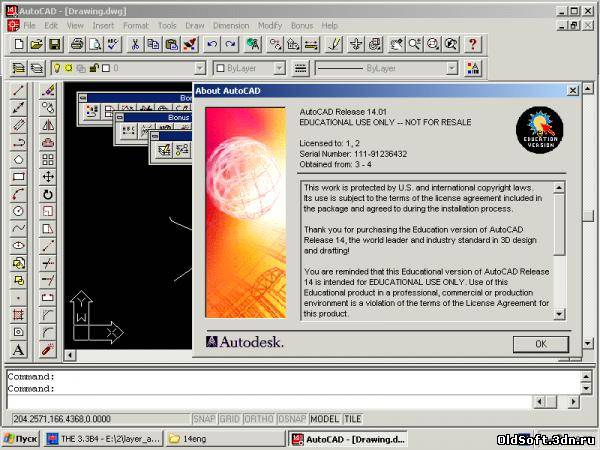The height and width of the screenshot is (450, 600).
Task: Select the Explode modify tool
Action: tap(48, 350)
